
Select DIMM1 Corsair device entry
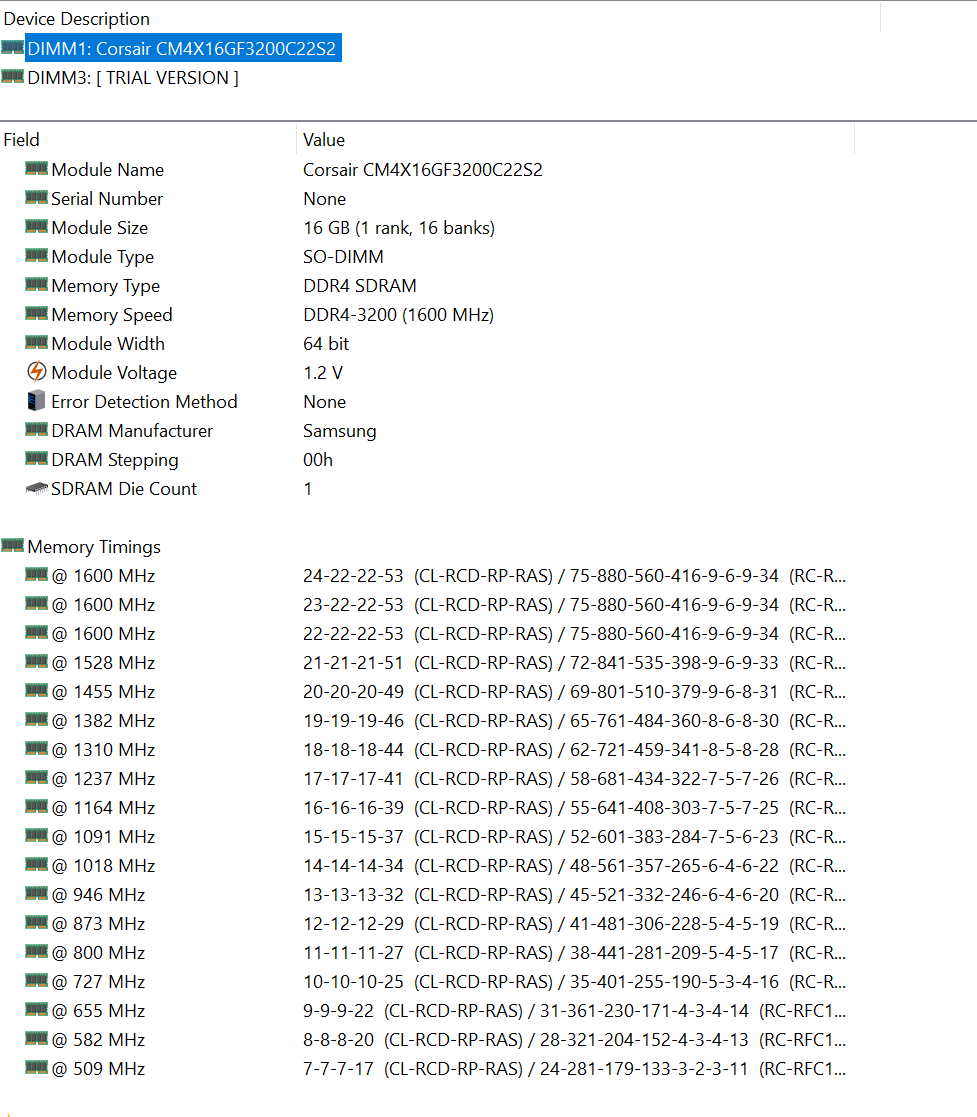183,48
